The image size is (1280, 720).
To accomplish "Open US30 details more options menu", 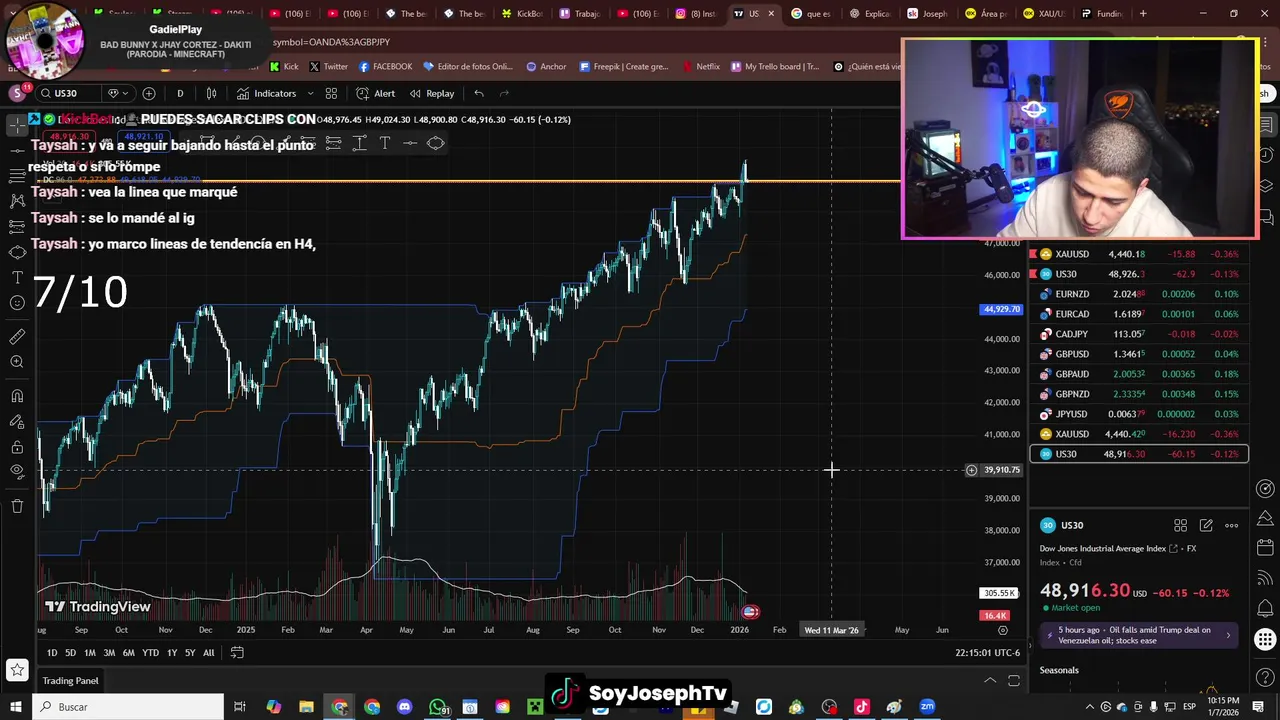I will coord(1231,525).
